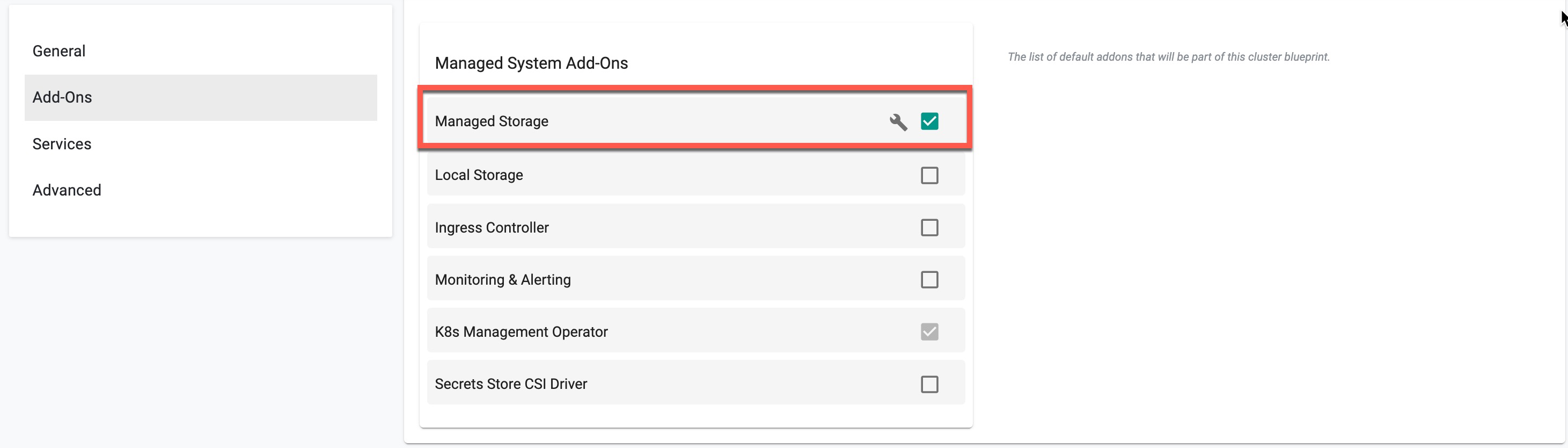Uncheck the Managed Storage checkbox
Screen dimensions: 1568x448
pos(929,121)
